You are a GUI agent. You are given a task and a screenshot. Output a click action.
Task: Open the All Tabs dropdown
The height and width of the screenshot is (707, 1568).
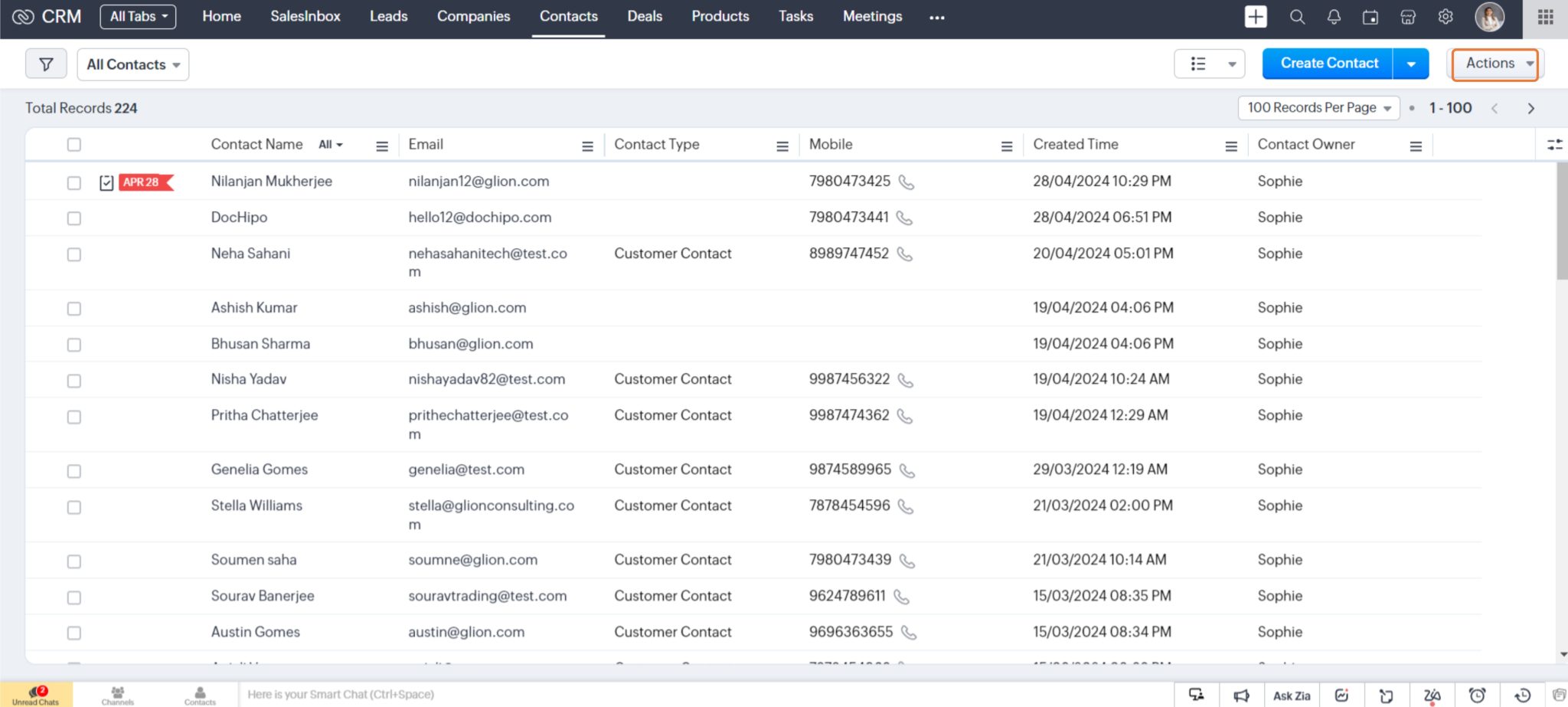tap(138, 15)
